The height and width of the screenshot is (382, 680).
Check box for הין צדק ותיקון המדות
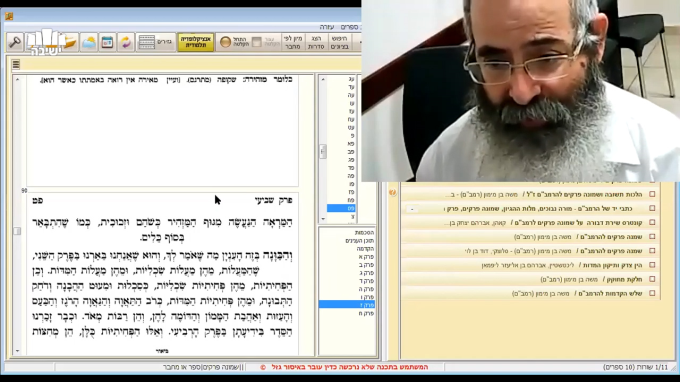click(x=652, y=265)
